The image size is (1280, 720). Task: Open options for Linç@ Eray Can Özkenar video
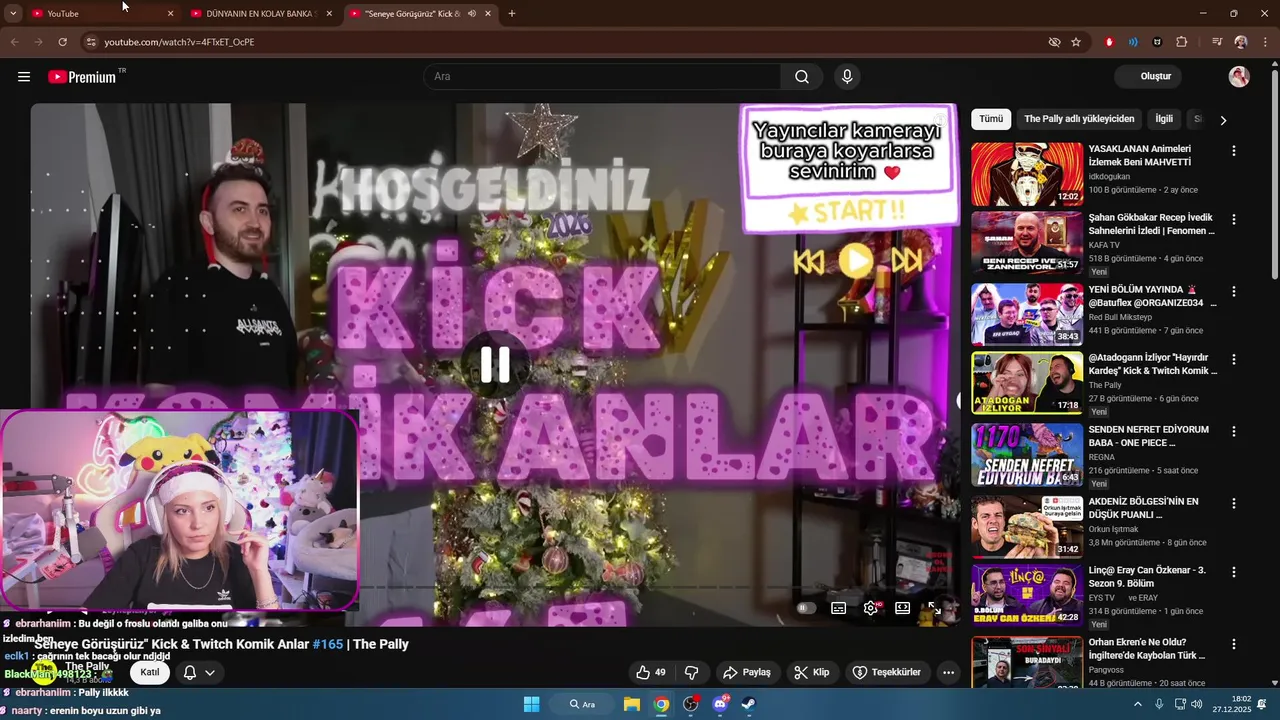coord(1234,572)
